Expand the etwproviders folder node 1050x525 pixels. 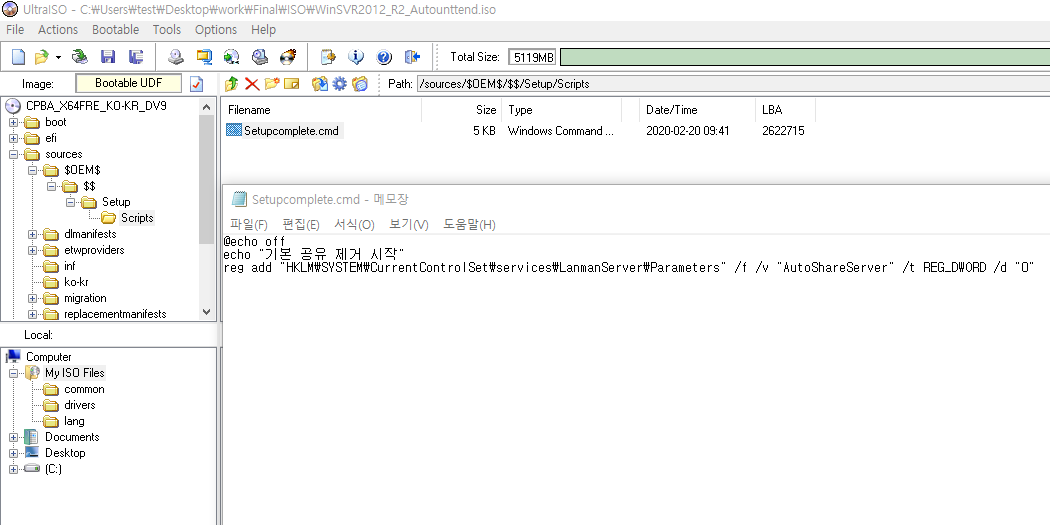click(32, 250)
